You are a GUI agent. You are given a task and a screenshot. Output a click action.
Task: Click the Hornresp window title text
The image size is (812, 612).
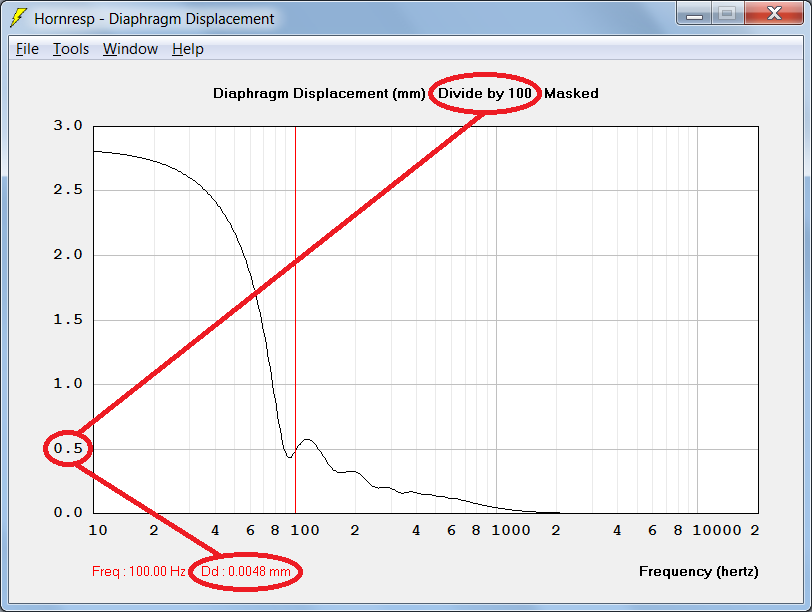tap(154, 19)
